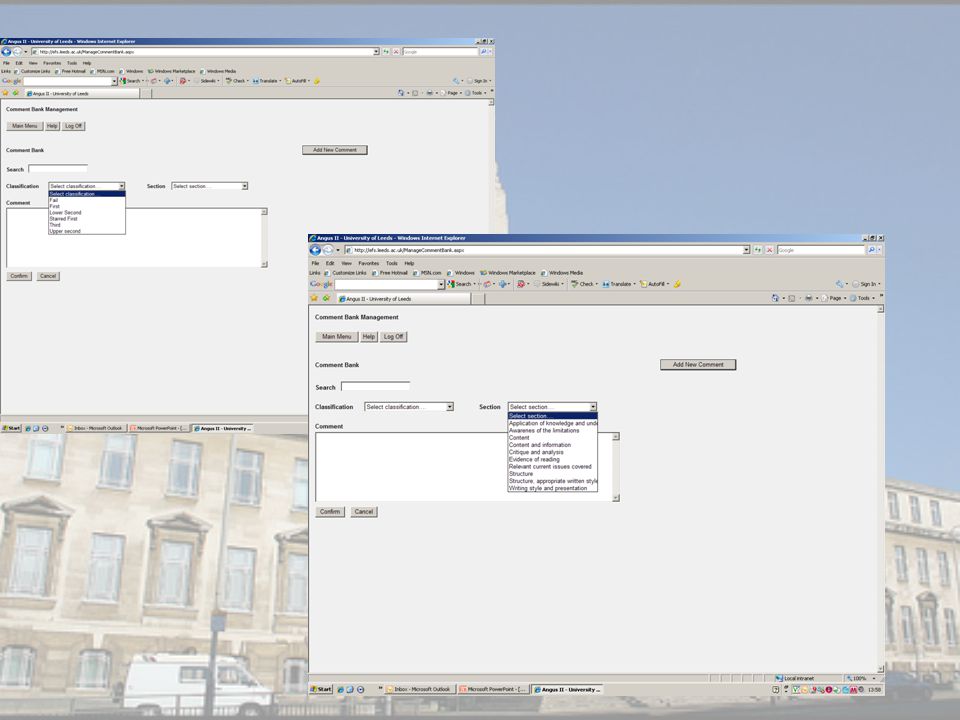The height and width of the screenshot is (720, 960).
Task: Click the Section dropdown arrow in the front window
Action: (593, 407)
